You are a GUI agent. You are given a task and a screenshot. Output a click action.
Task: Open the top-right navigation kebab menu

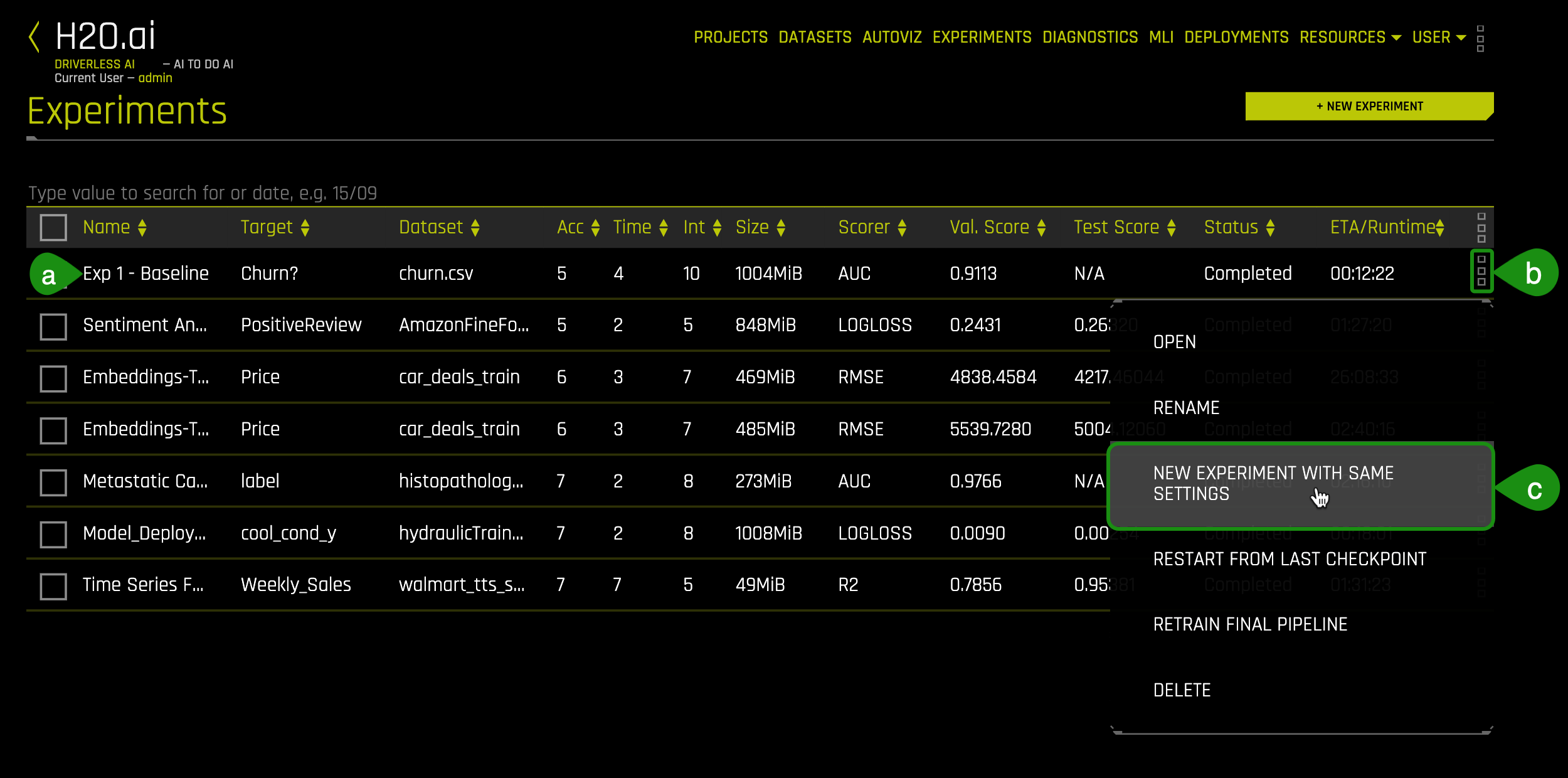pos(1480,38)
